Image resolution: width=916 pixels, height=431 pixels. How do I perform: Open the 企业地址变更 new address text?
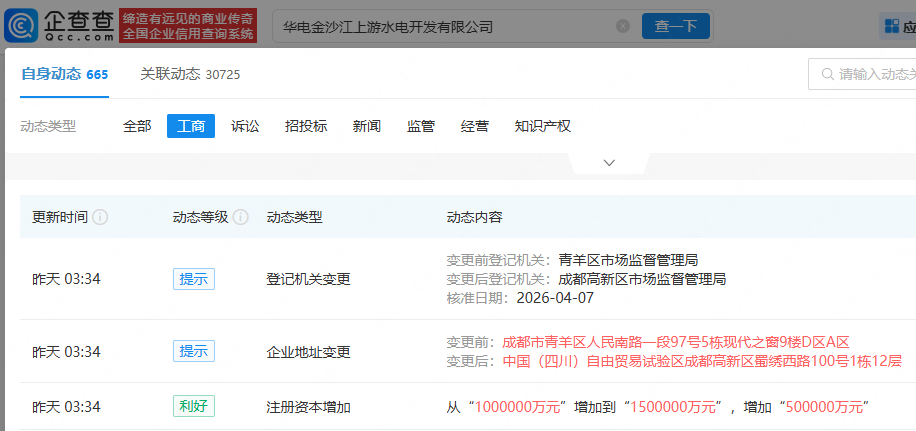701,361
